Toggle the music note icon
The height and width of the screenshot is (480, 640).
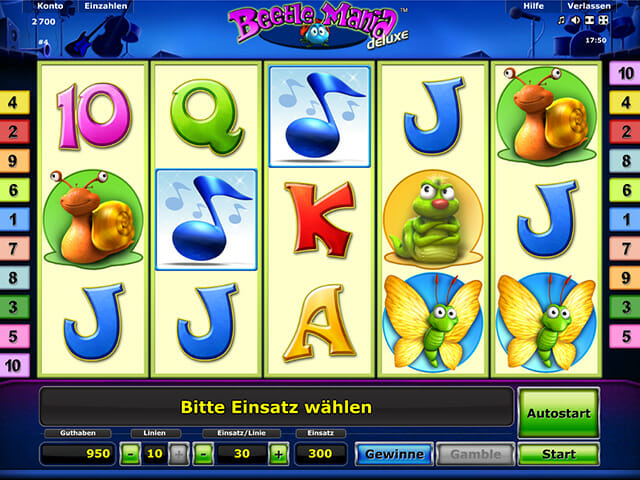click(x=562, y=20)
